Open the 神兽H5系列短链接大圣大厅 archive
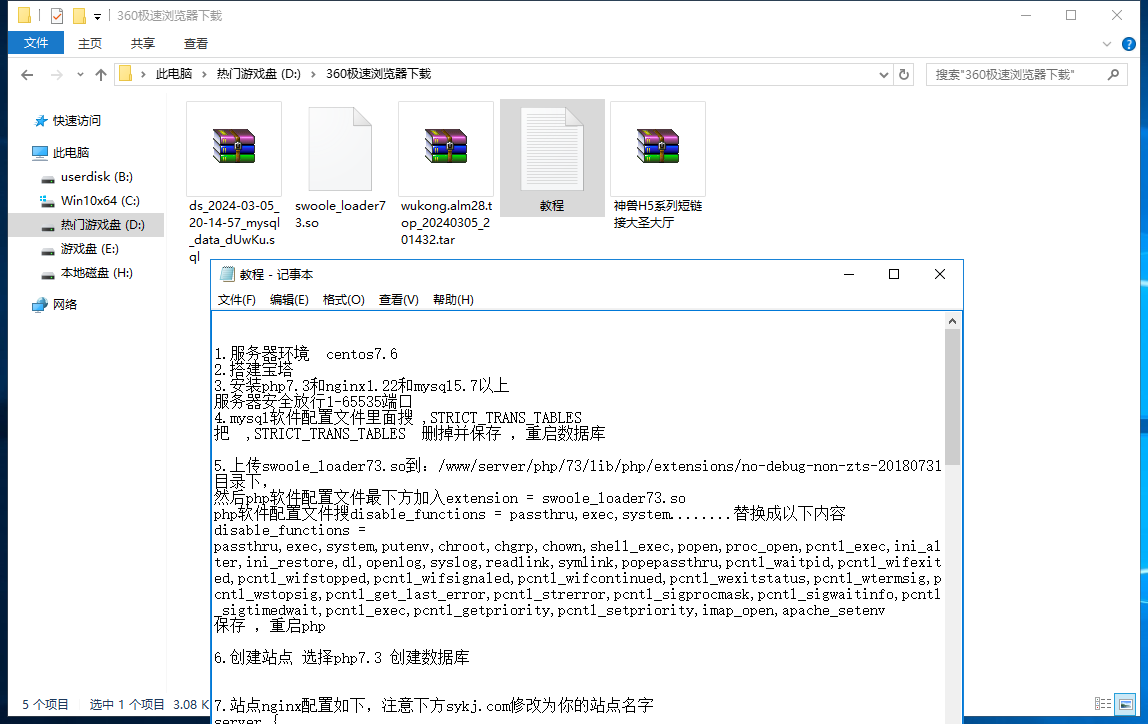Screen dimensions: 1148x724 tap(658, 146)
